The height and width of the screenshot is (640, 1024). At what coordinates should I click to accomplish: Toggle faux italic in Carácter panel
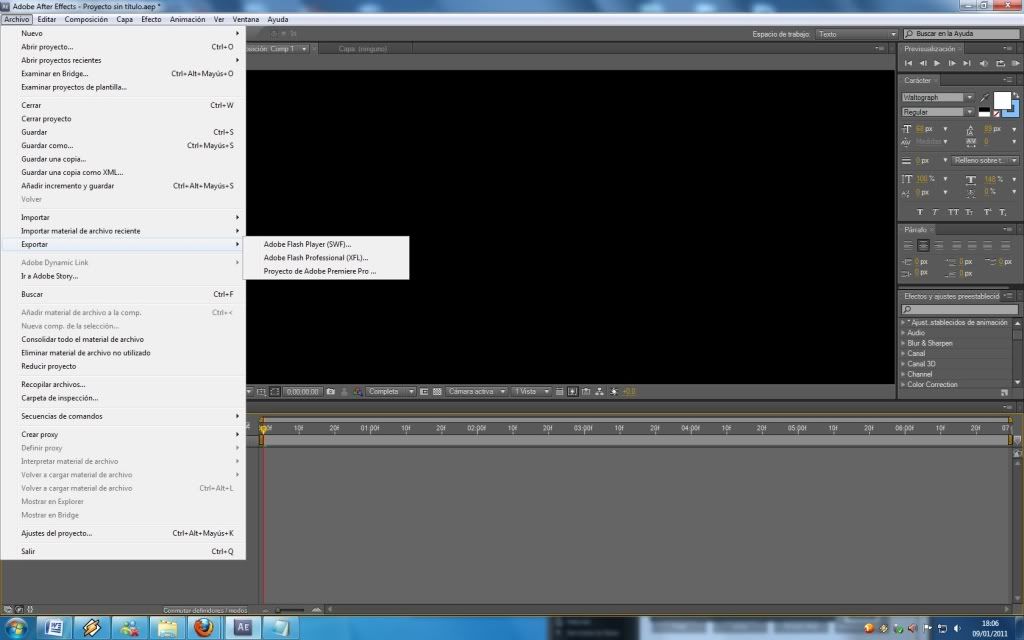pos(935,212)
